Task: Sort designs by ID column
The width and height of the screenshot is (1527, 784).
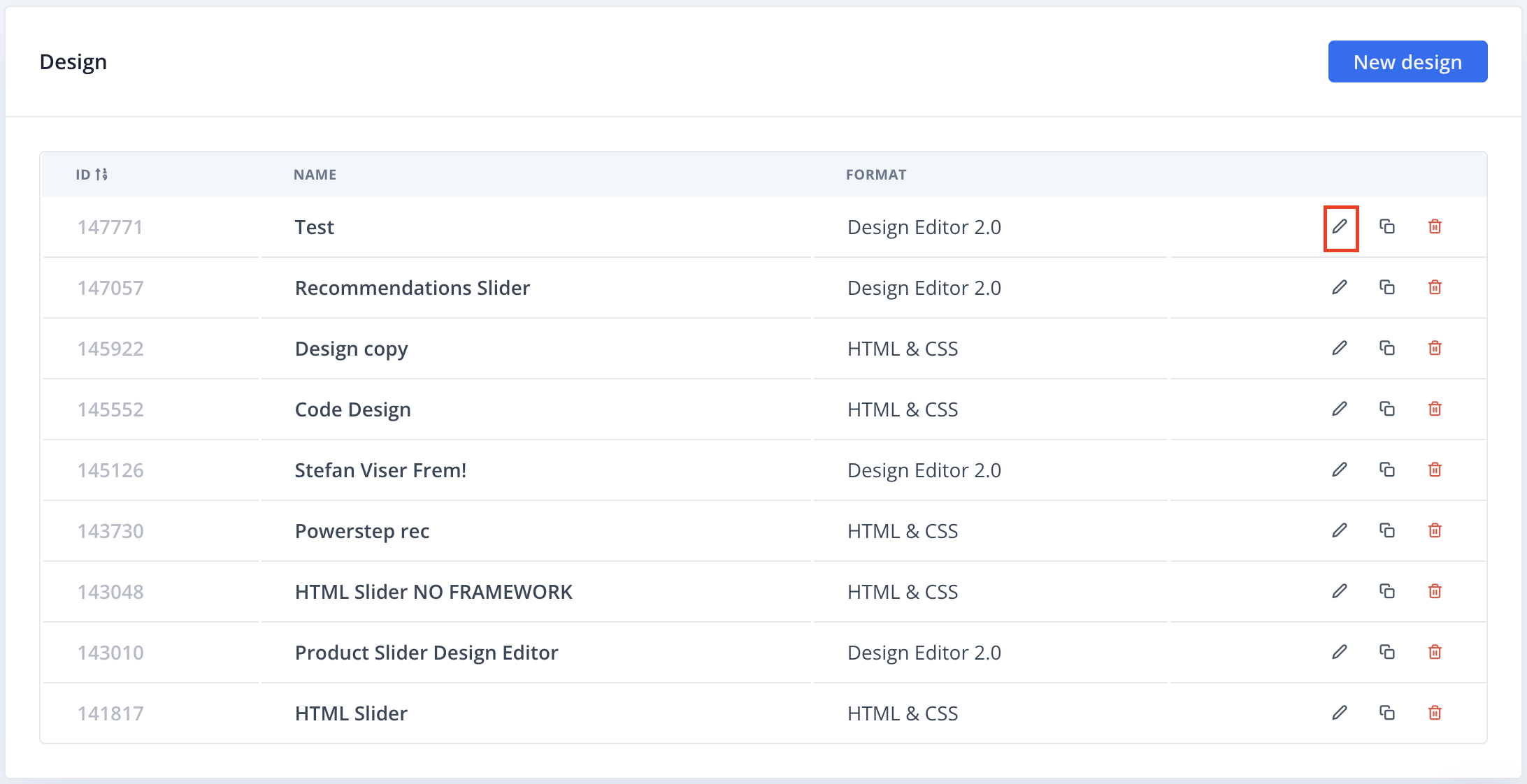Action: click(x=92, y=175)
